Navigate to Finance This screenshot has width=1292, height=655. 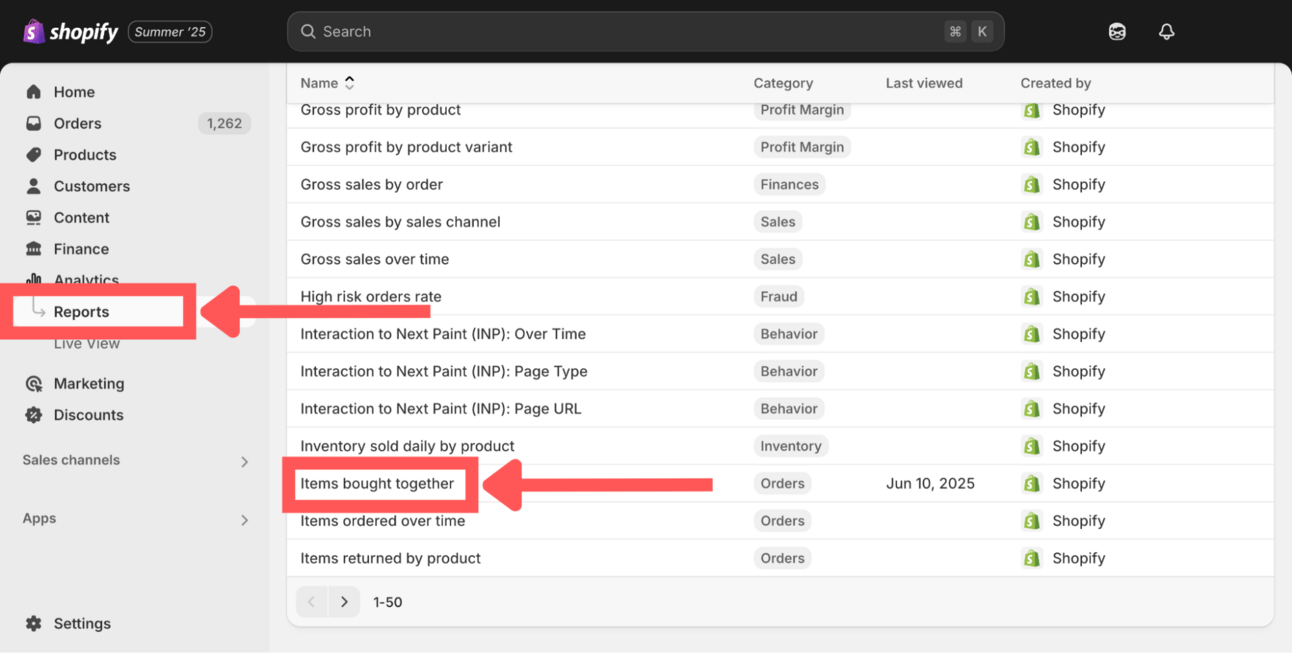(x=81, y=249)
